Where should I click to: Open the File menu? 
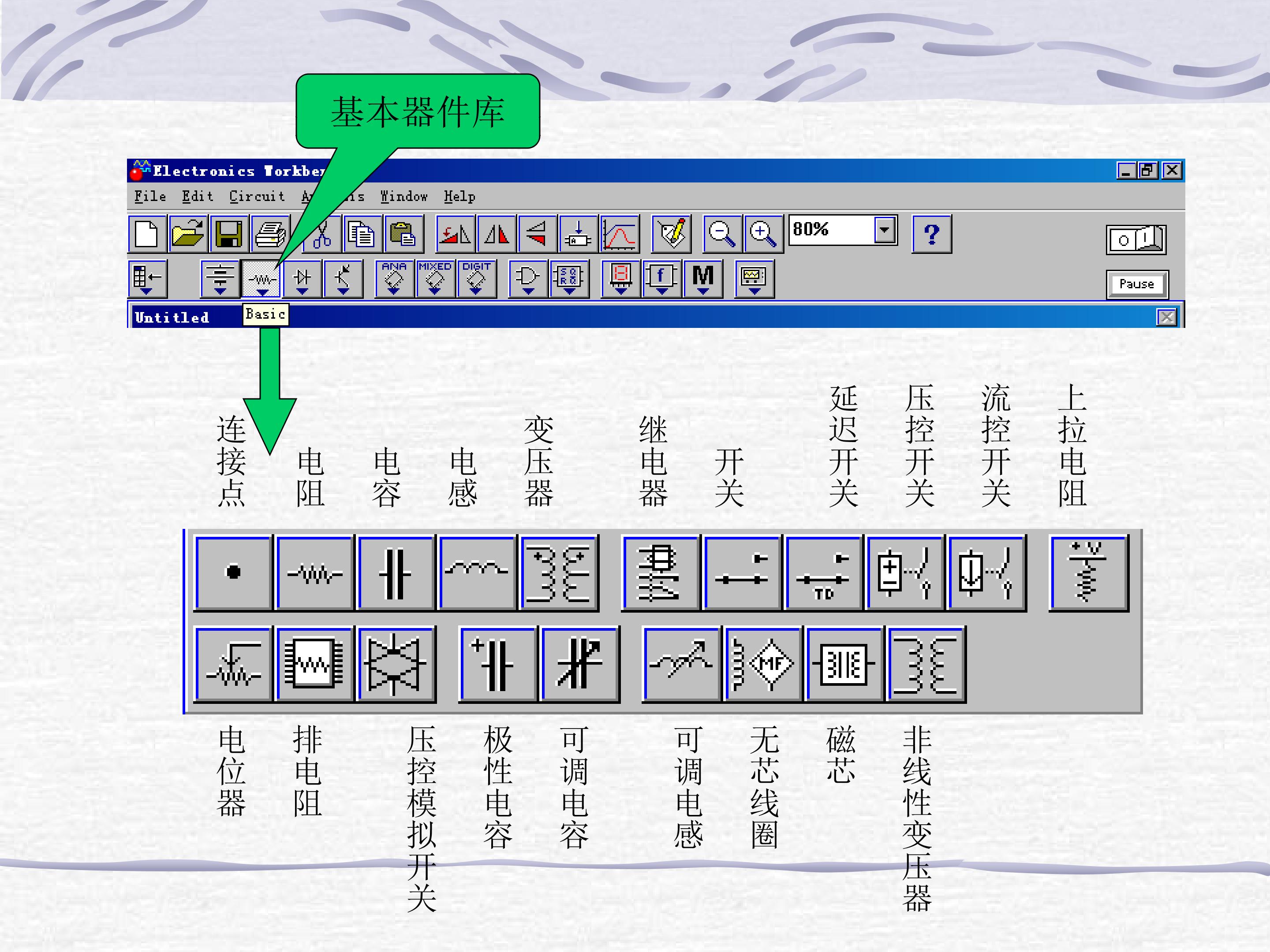pos(150,197)
